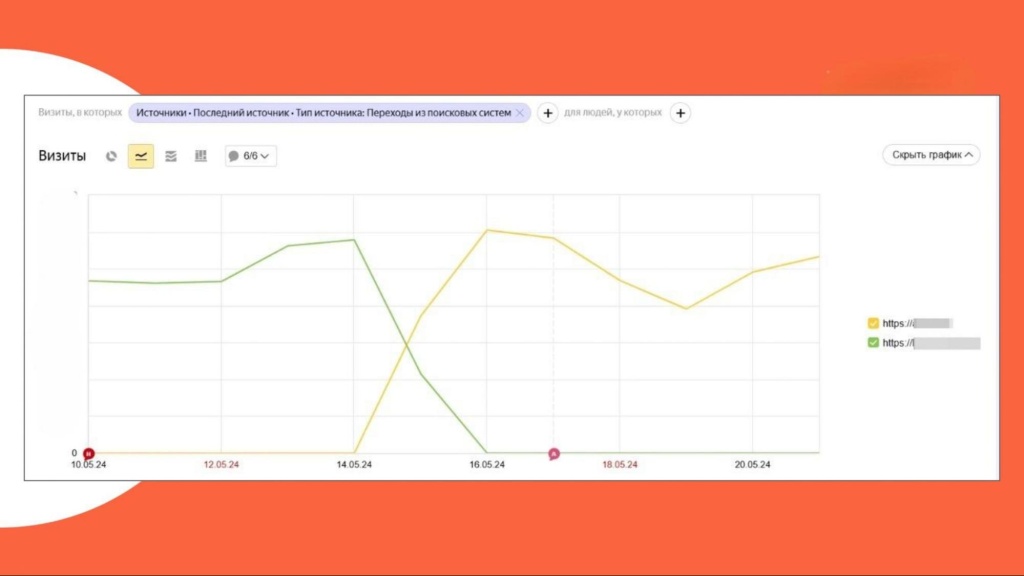Click the yellow line peak at 16.05.24
The width and height of the screenshot is (1024, 576).
pyautogui.click(x=486, y=230)
